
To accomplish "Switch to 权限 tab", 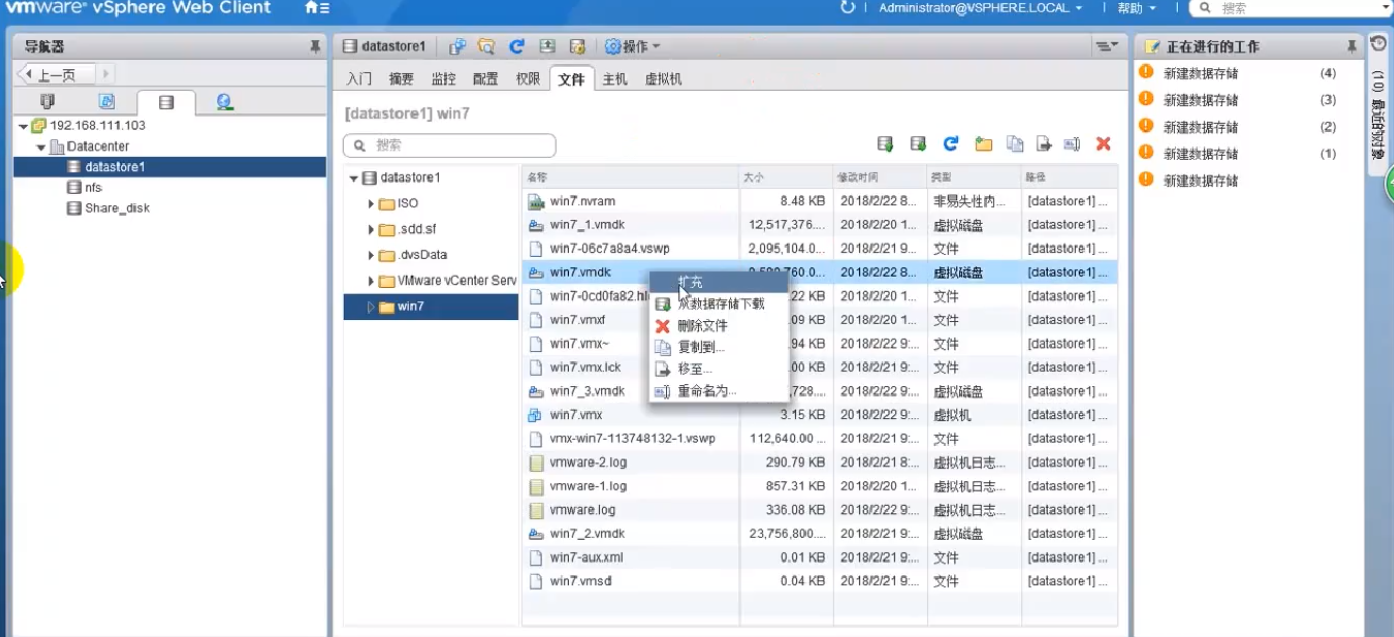I will (527, 79).
